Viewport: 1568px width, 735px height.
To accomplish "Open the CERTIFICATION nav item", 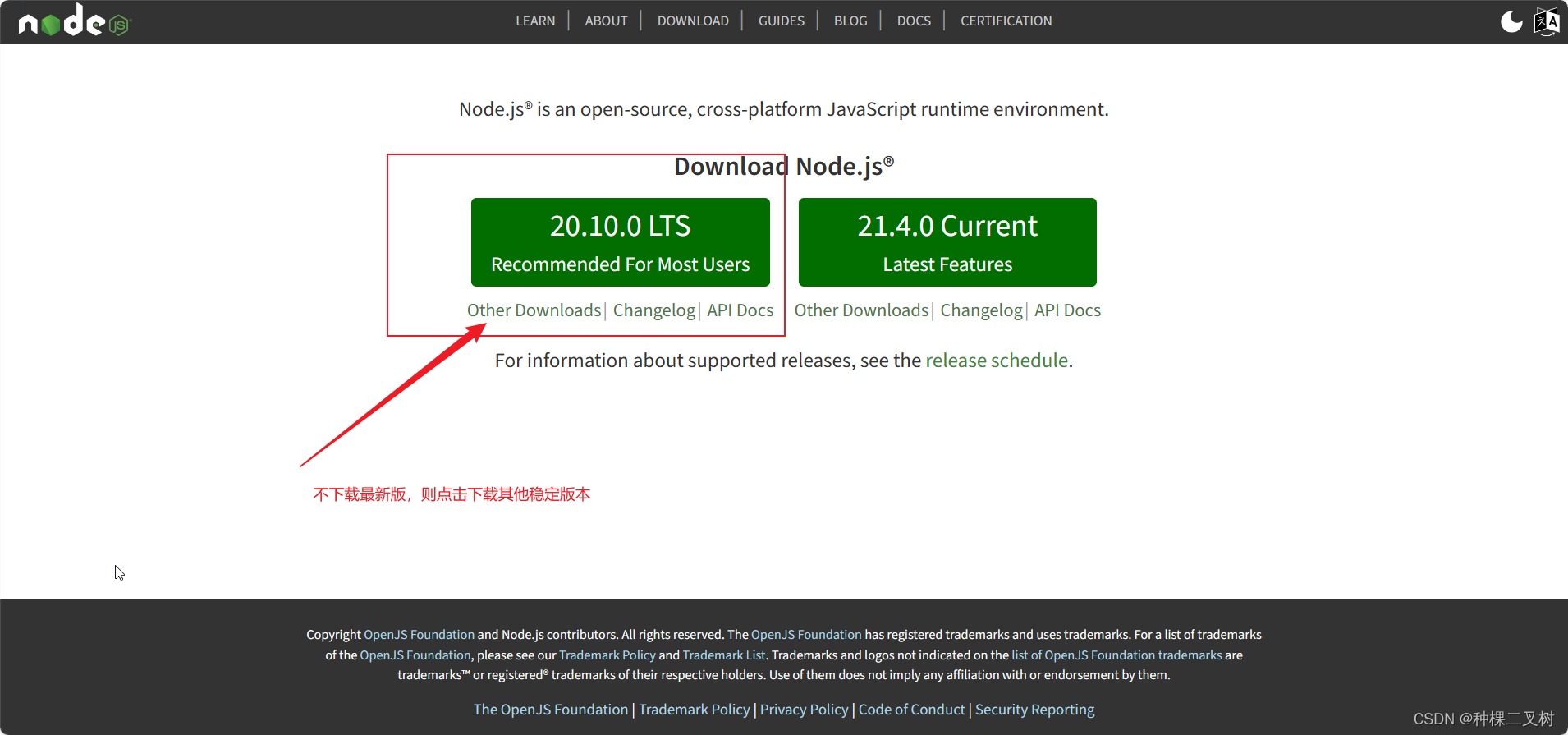I will point(1006,21).
